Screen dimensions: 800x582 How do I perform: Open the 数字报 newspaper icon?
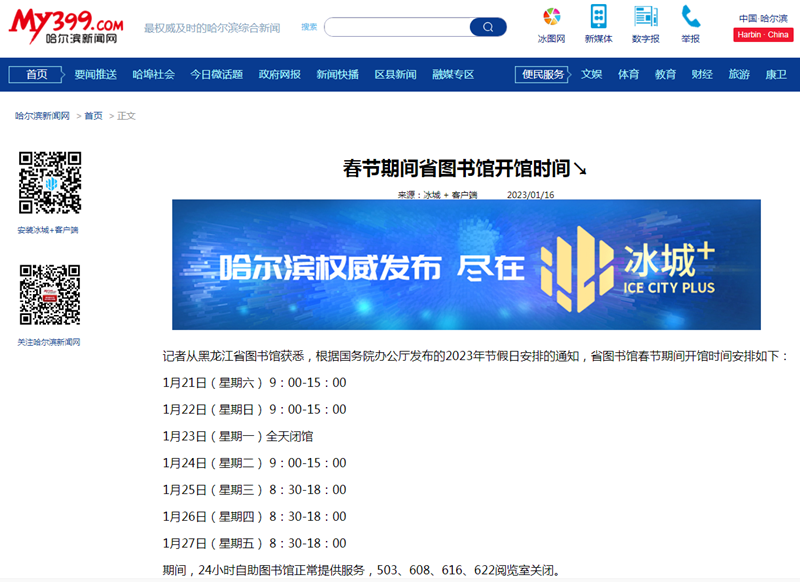pos(646,17)
